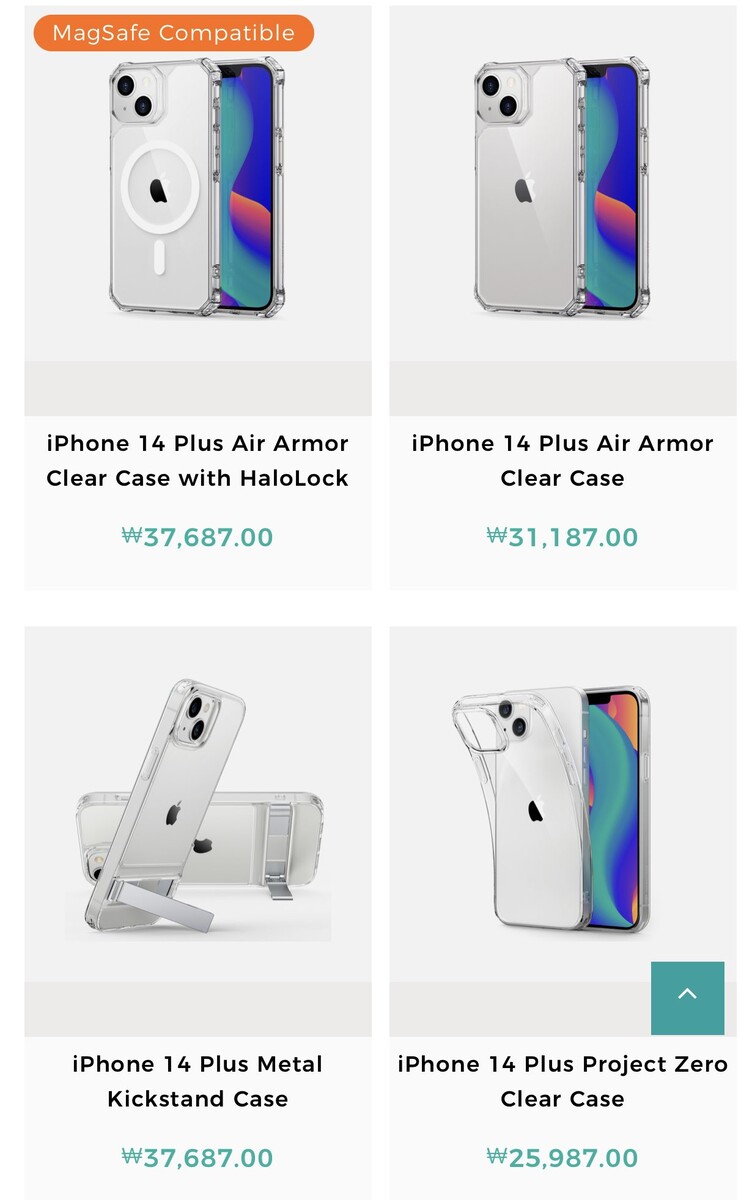Open iPhone 14 Plus Air Armor Clear Case with HaloLock title

pos(198,461)
